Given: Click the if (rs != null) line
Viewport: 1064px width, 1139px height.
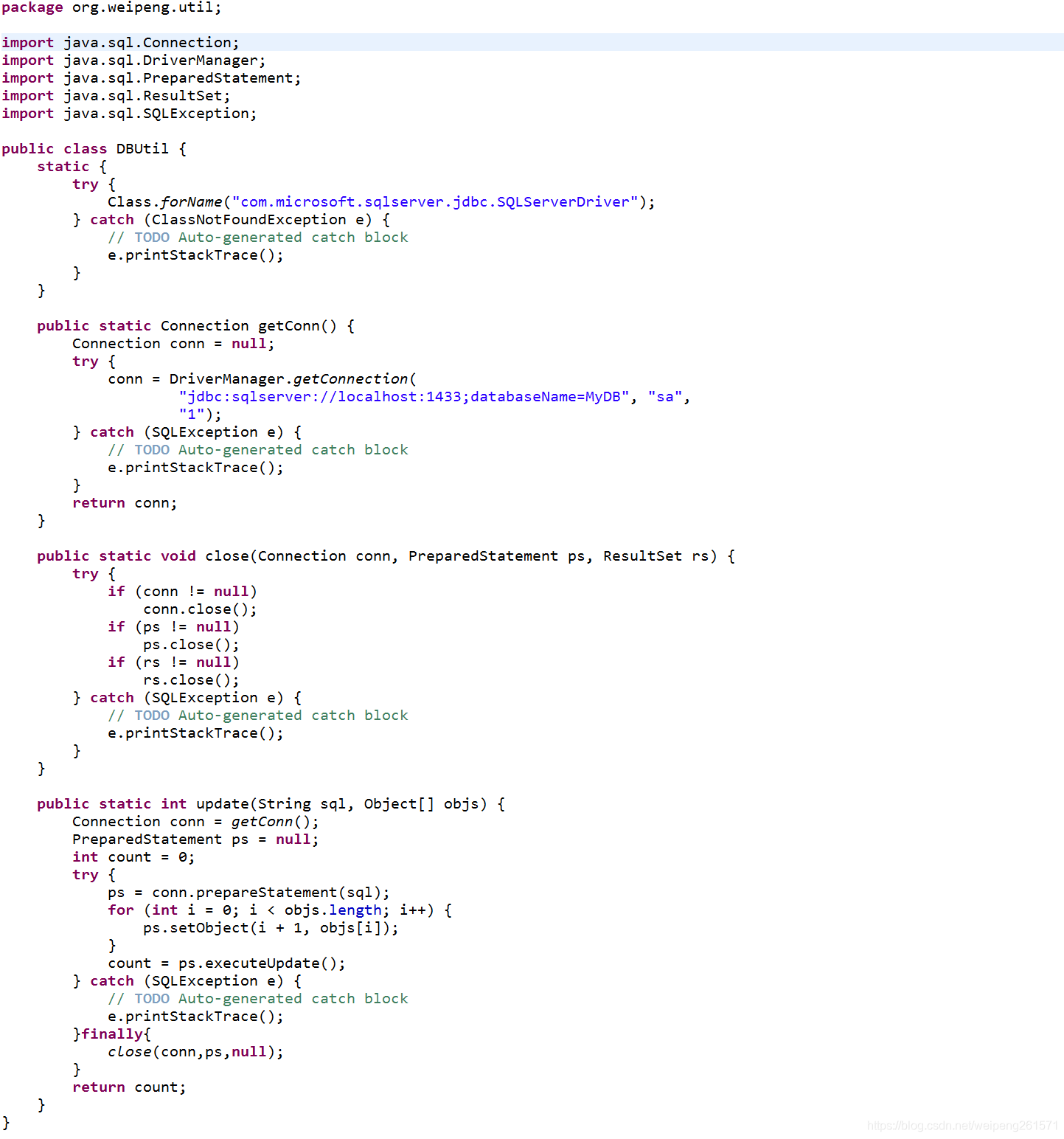Looking at the screenshot, I should 173,662.
